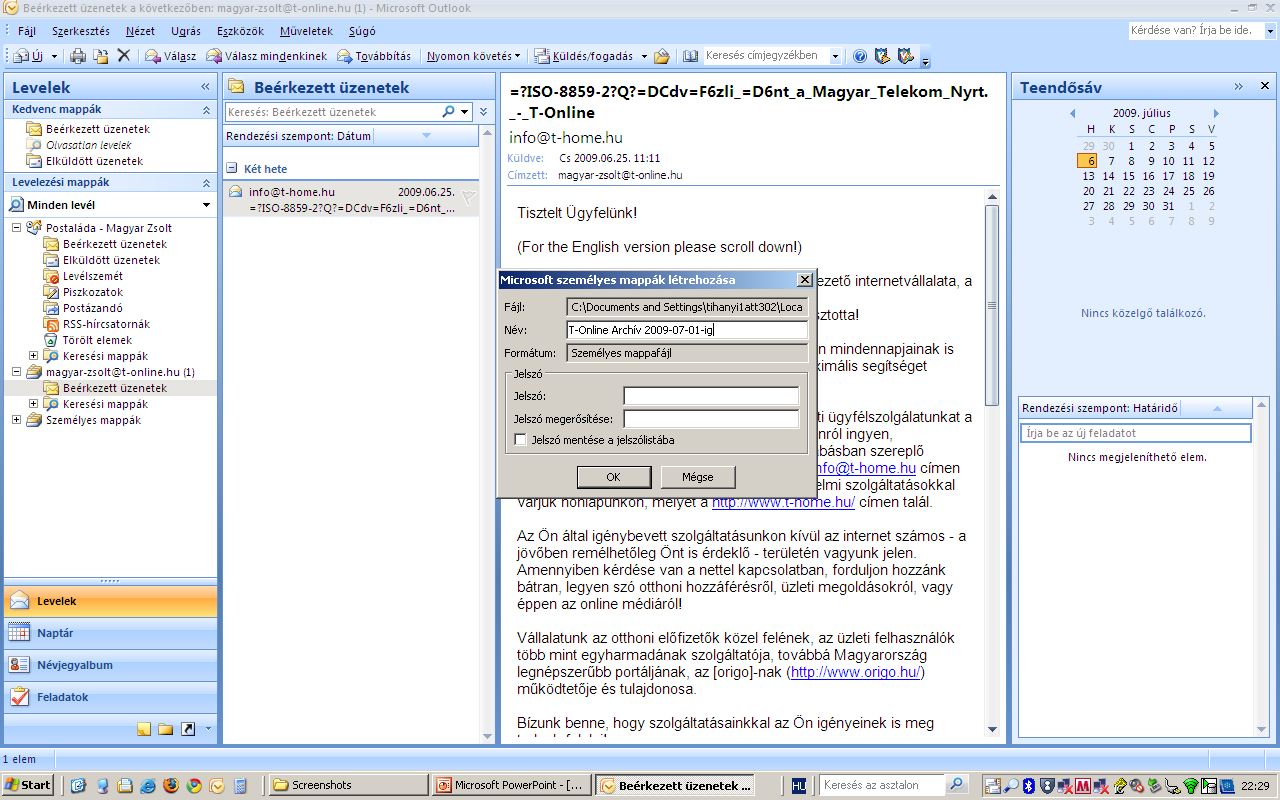Open the http://www.origo.hu/ link
Viewport: 1280px width, 800px height.
pos(856,672)
